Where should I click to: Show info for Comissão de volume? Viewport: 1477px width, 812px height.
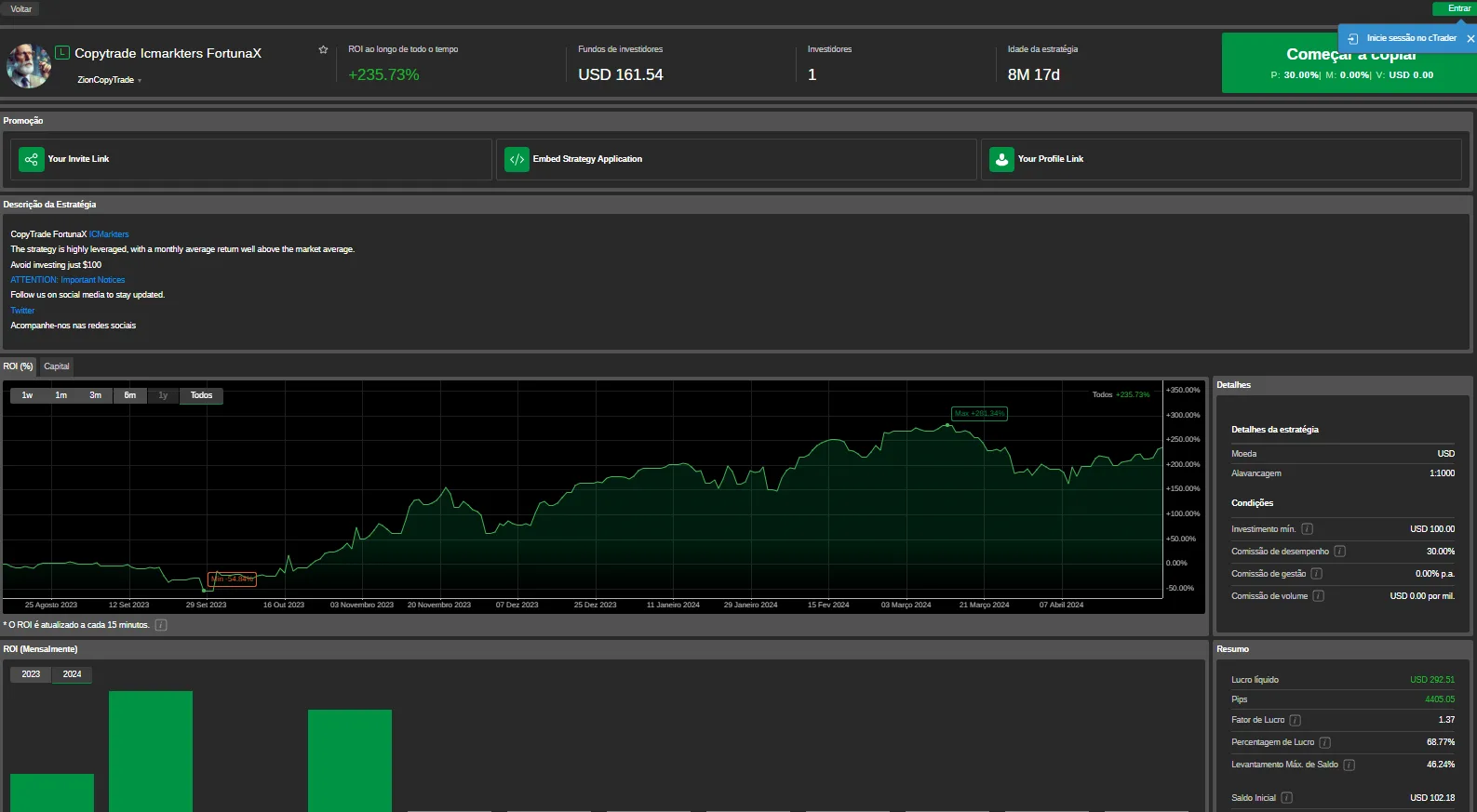click(x=1318, y=596)
